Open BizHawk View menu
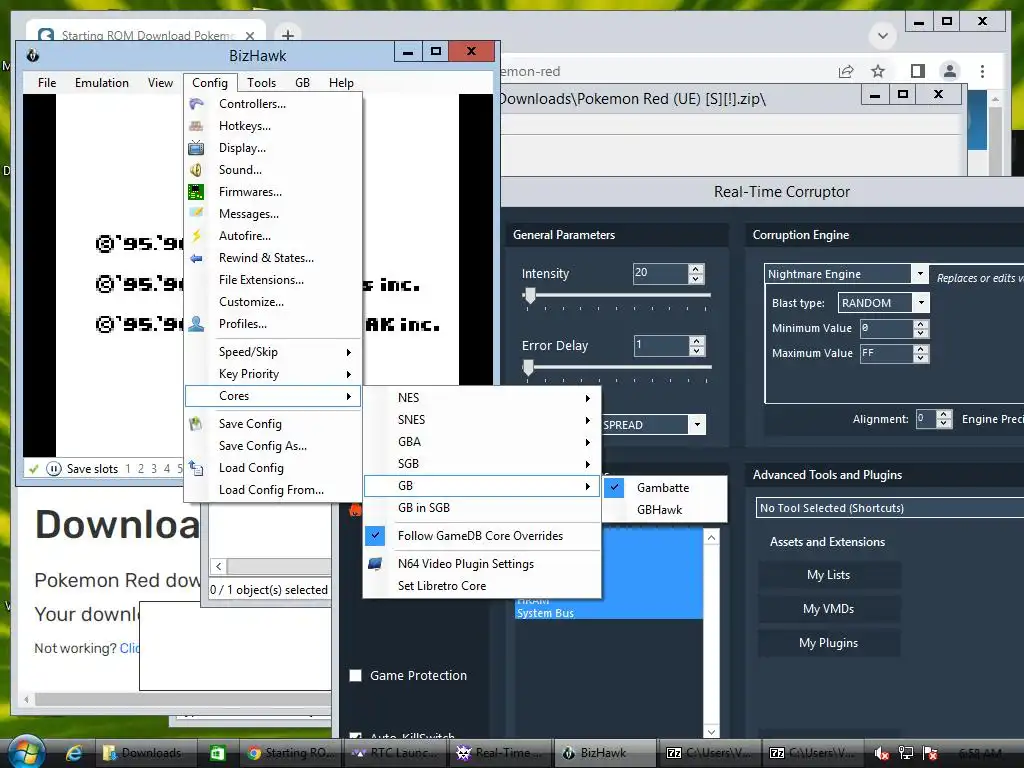The image size is (1024, 768). [160, 83]
